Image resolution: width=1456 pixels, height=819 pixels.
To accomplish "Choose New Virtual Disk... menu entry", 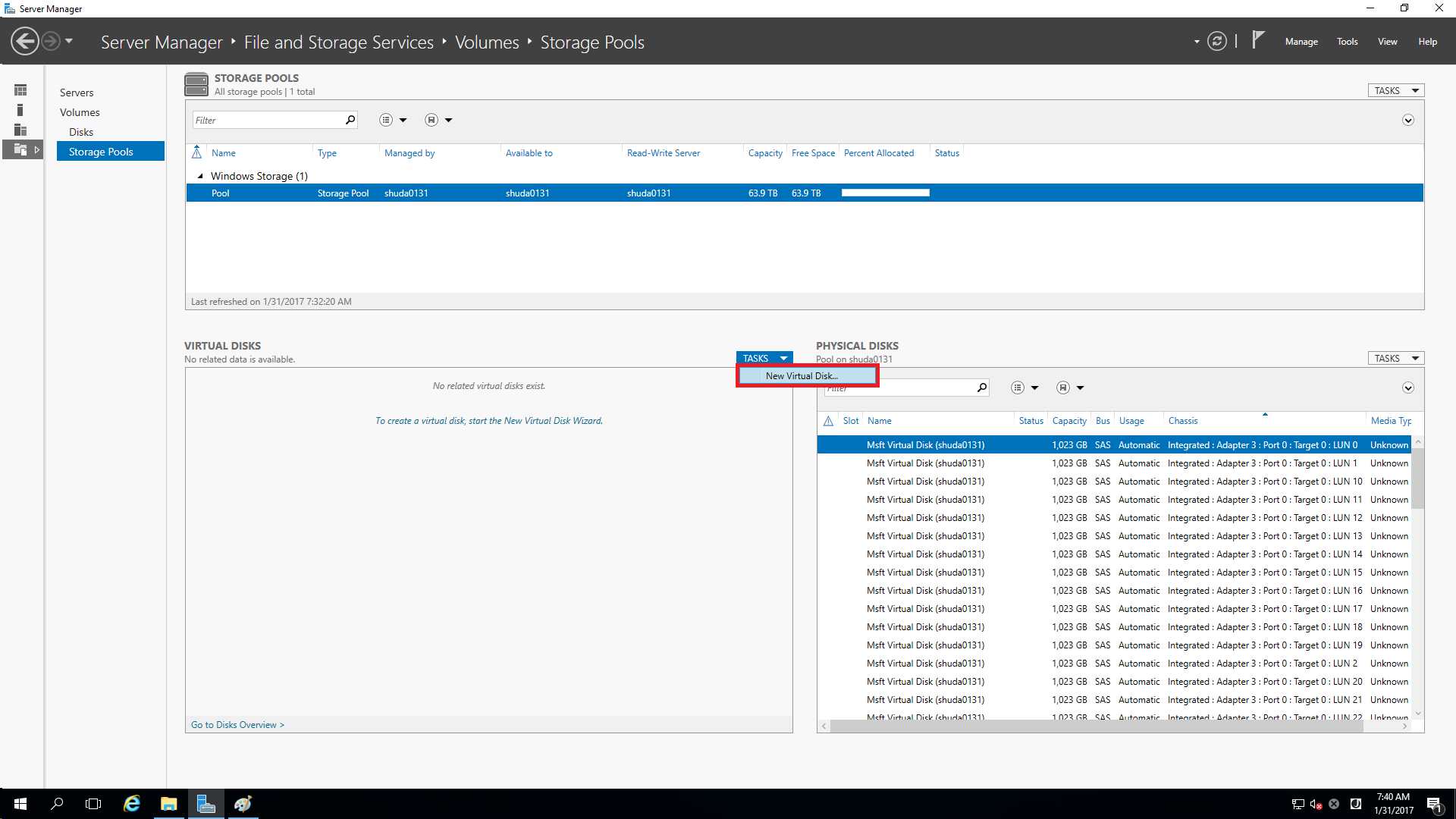I will click(x=808, y=376).
